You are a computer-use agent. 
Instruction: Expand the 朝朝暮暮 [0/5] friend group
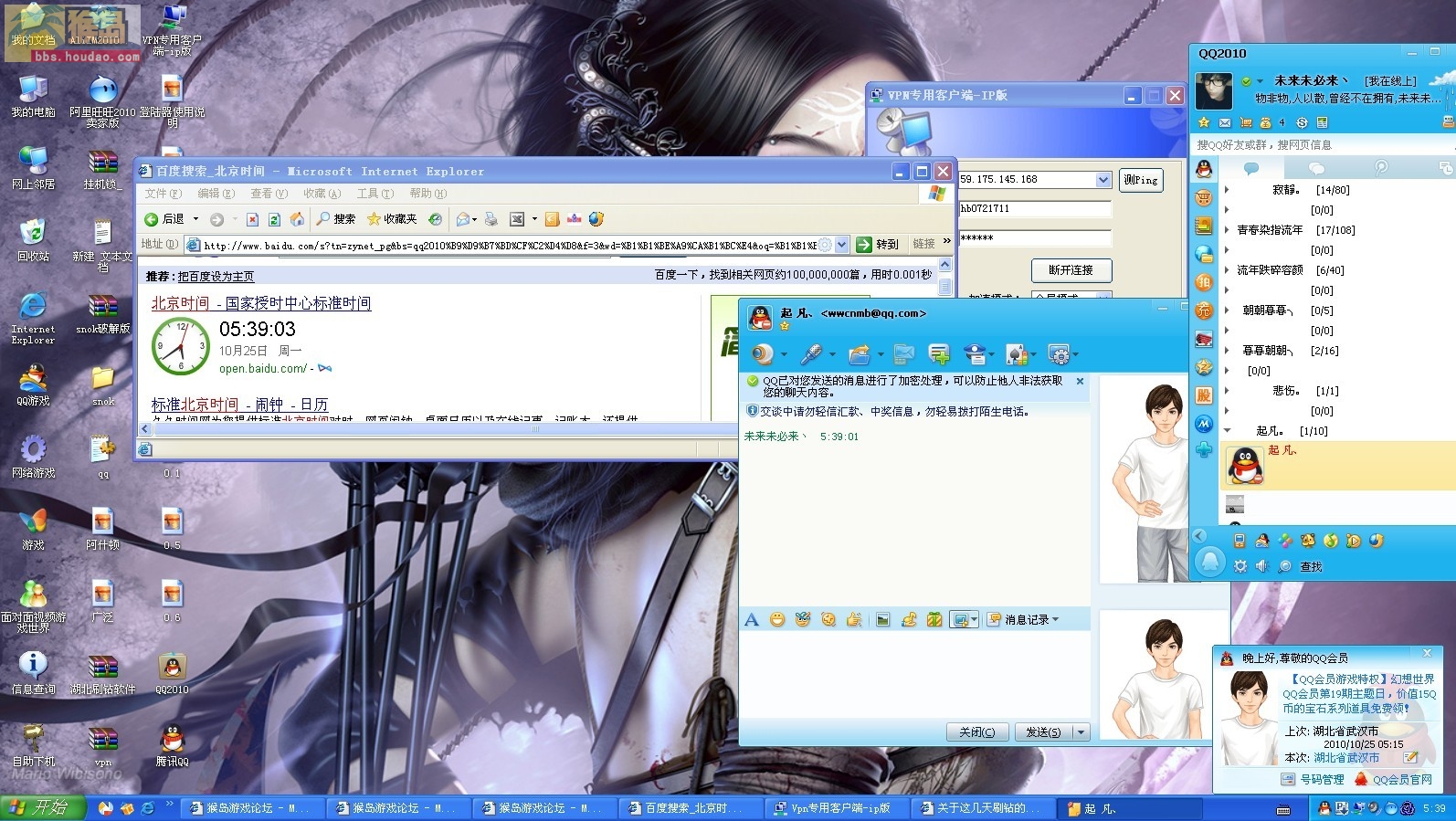point(1227,311)
